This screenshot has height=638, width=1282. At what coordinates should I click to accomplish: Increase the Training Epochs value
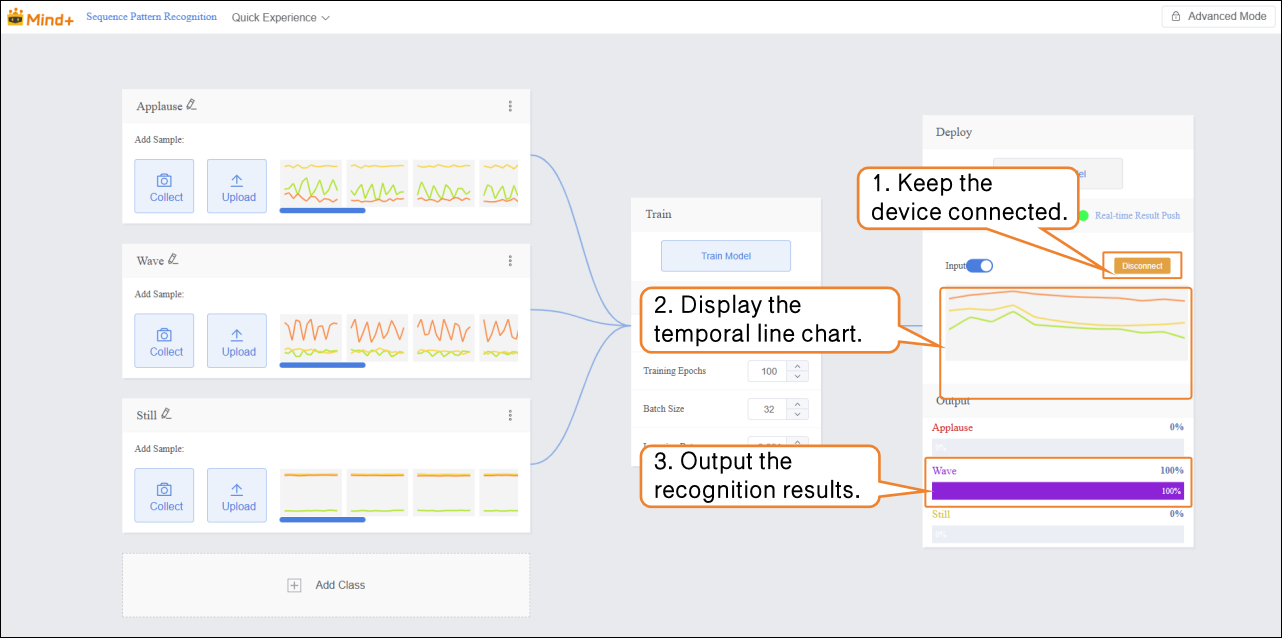point(797,366)
